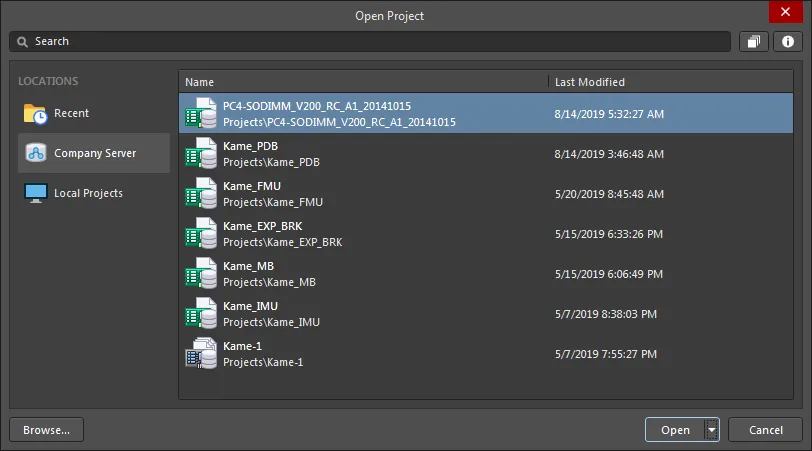Click the PC4-SODIMM_V200_RC_A1_20141015 project icon
This screenshot has height=451, width=812.
201,113
